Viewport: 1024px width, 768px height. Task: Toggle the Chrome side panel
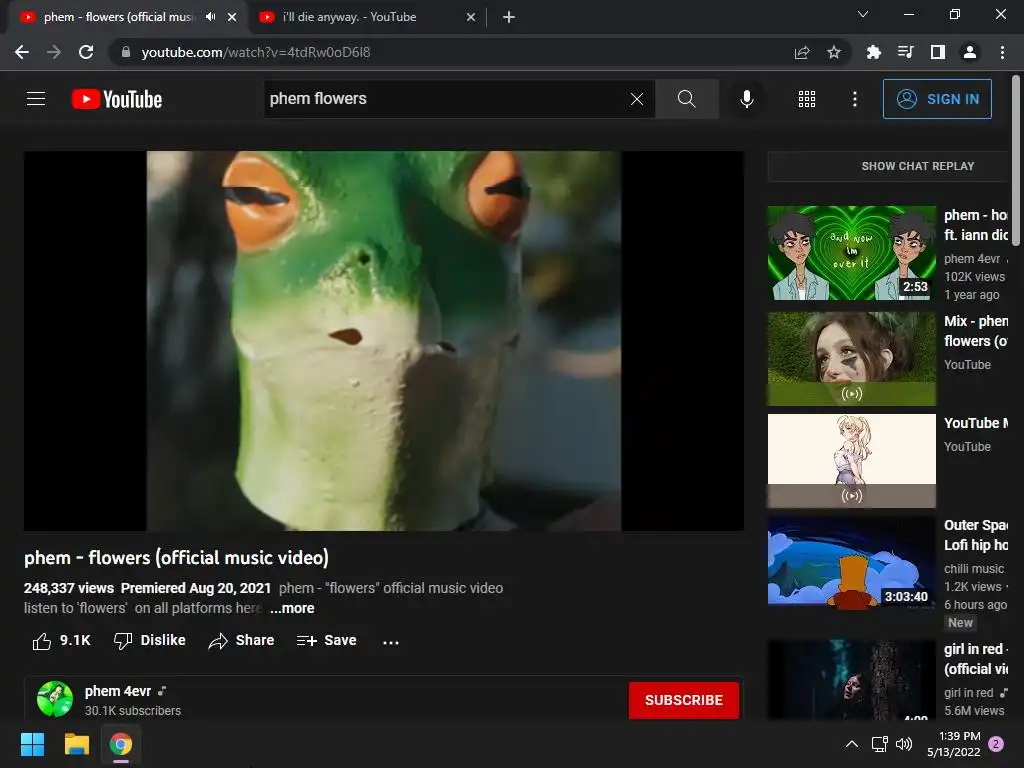click(x=938, y=52)
